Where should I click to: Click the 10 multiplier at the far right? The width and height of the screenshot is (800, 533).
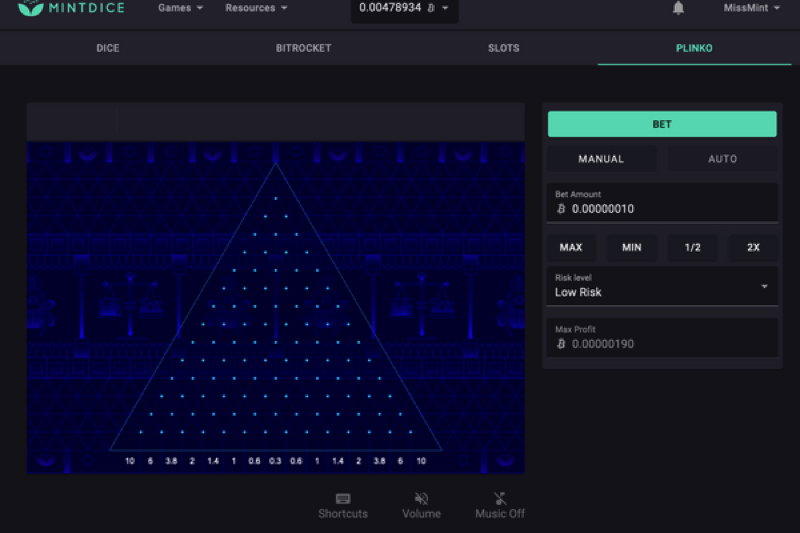tap(421, 461)
